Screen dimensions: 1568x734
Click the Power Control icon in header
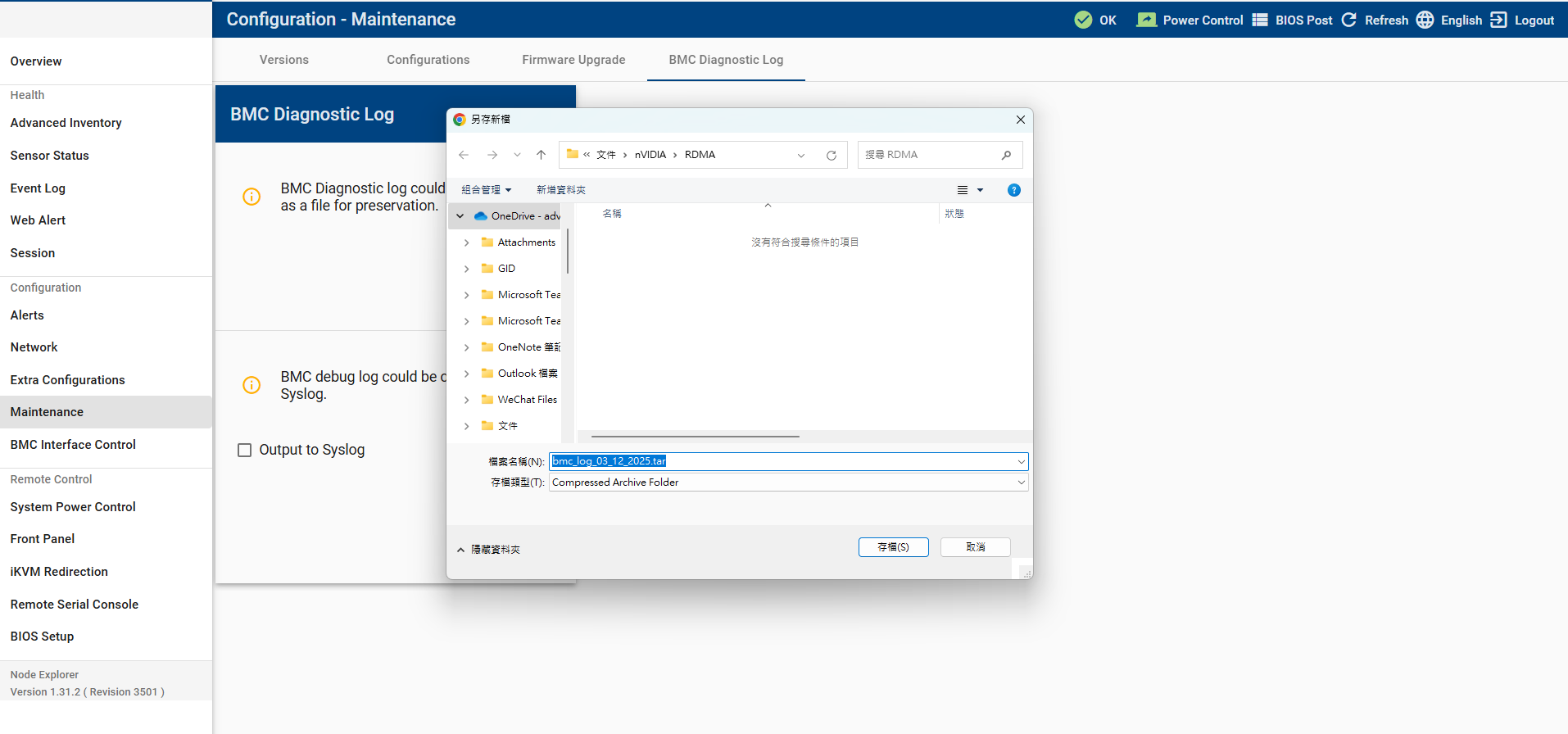[1146, 20]
